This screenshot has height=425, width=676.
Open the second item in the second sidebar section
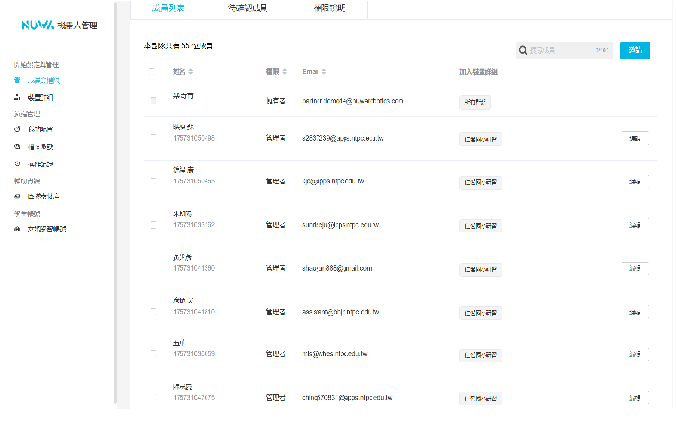point(18,147)
